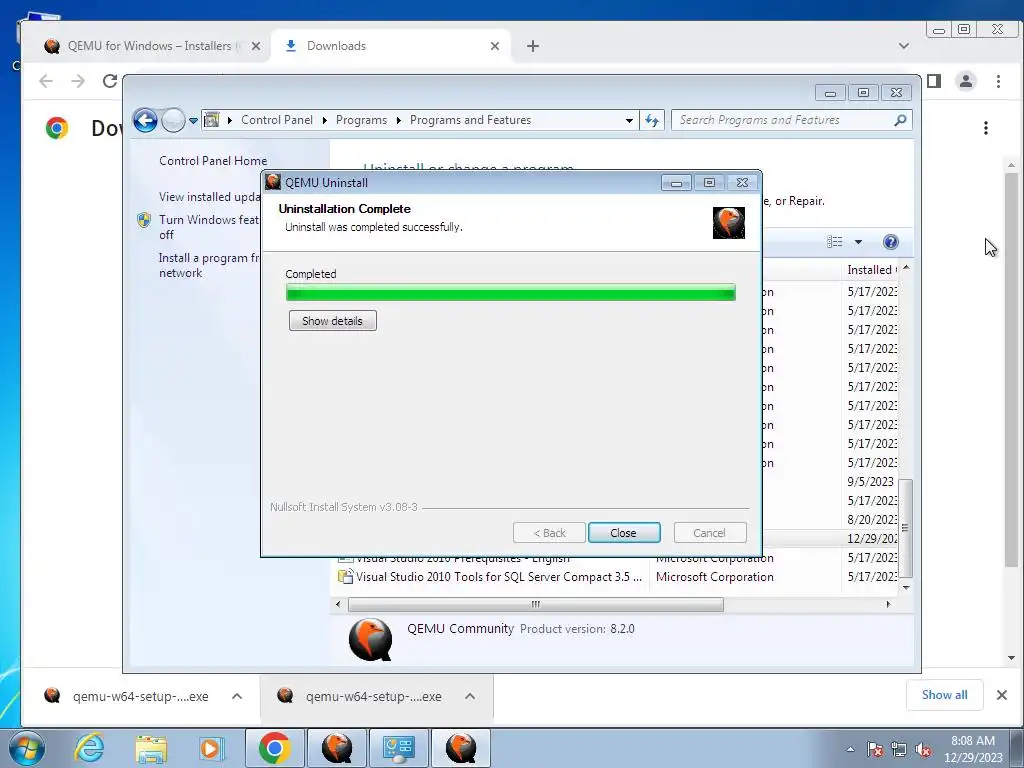
Task: Click the QEMU icon in the dialog title bar
Action: coord(273,182)
